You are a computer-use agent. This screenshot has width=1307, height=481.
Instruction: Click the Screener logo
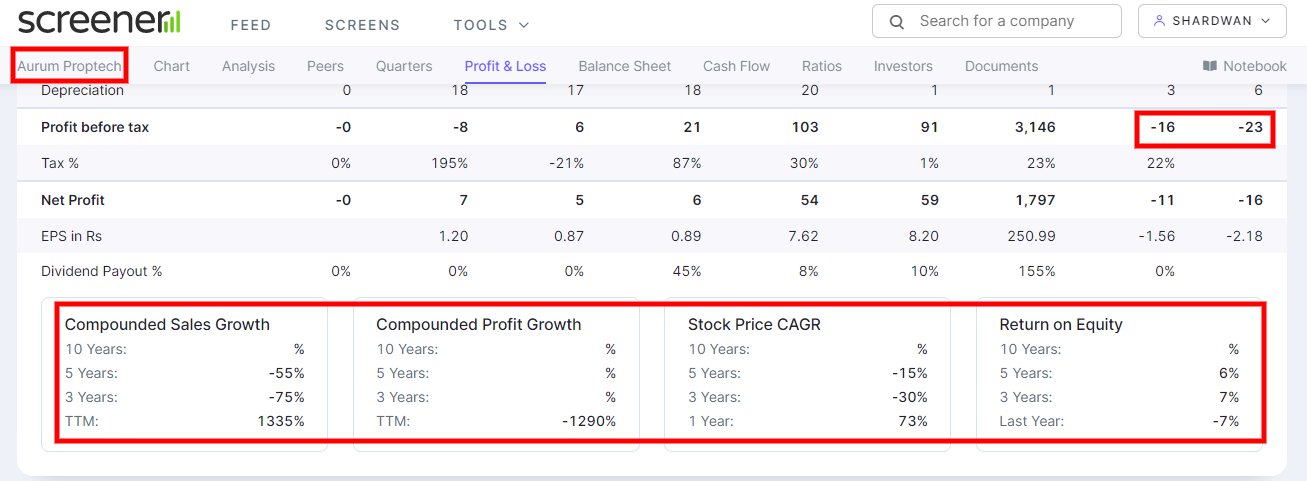point(99,21)
